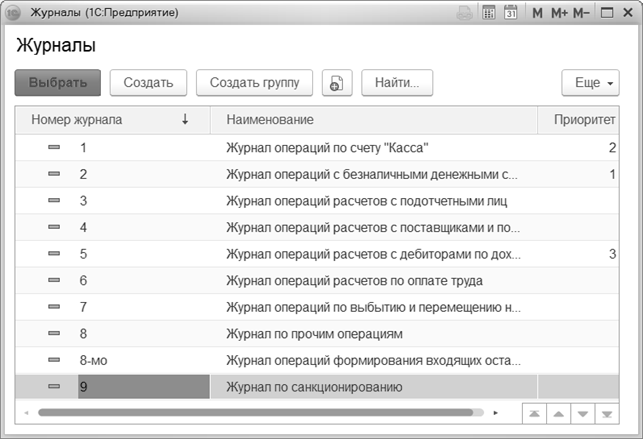Click the M+ memory add button

[x=559, y=14]
